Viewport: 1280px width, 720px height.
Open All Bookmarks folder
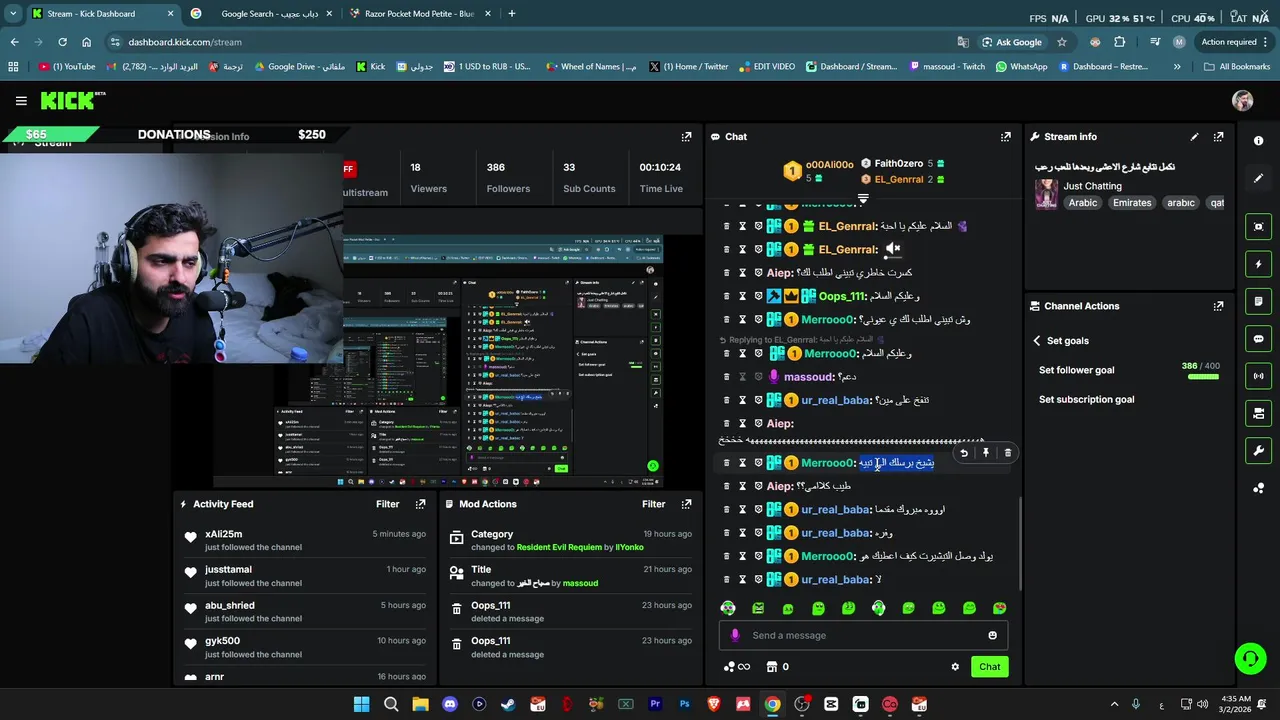click(1237, 67)
